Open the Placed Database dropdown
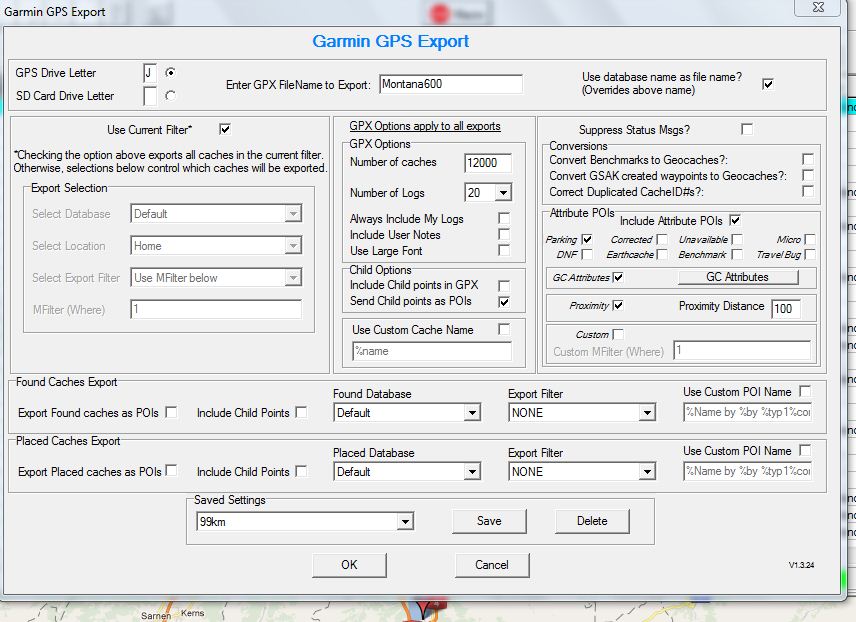 point(472,472)
